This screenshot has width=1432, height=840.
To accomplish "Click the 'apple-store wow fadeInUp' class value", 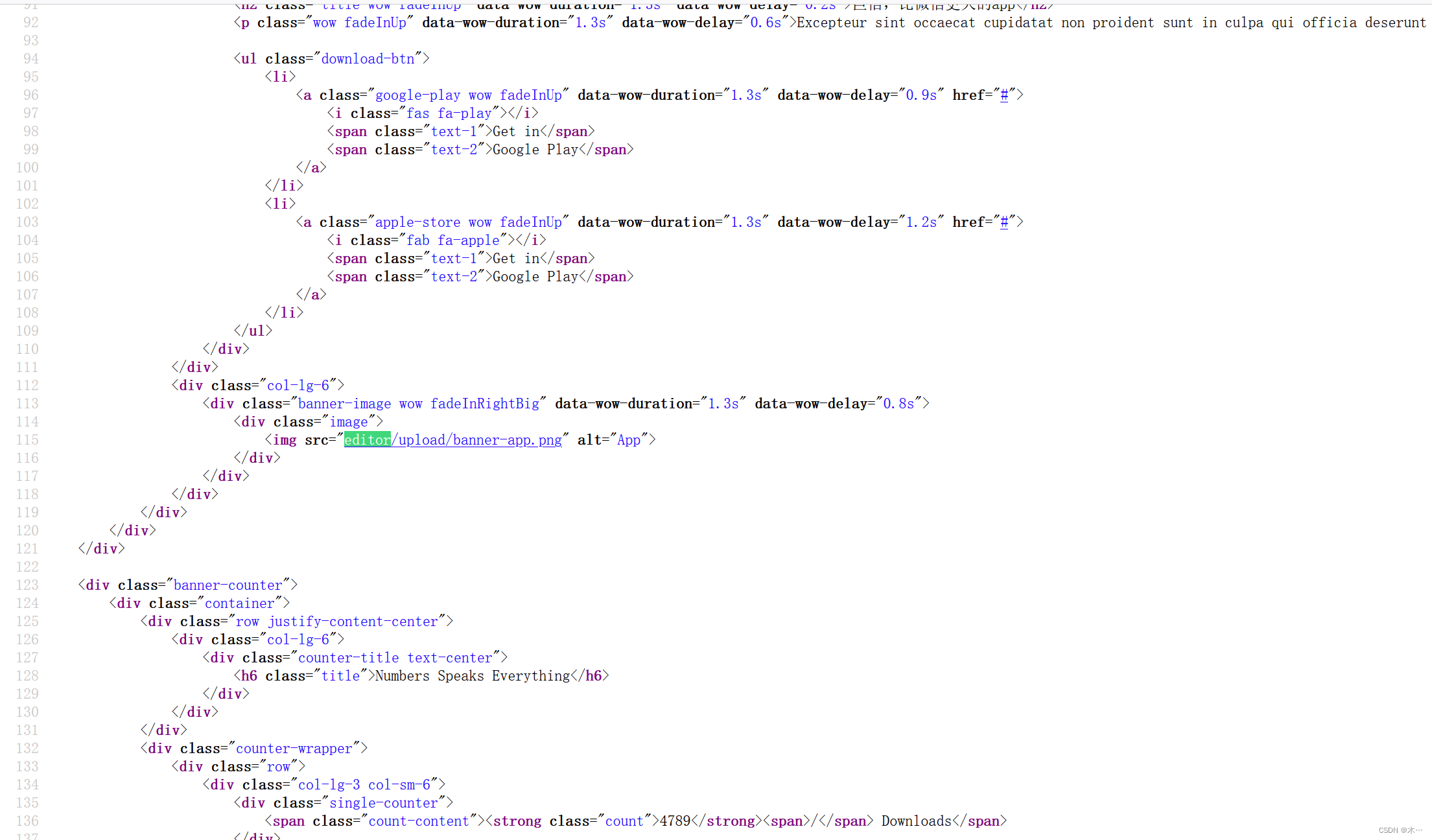I will (468, 222).
